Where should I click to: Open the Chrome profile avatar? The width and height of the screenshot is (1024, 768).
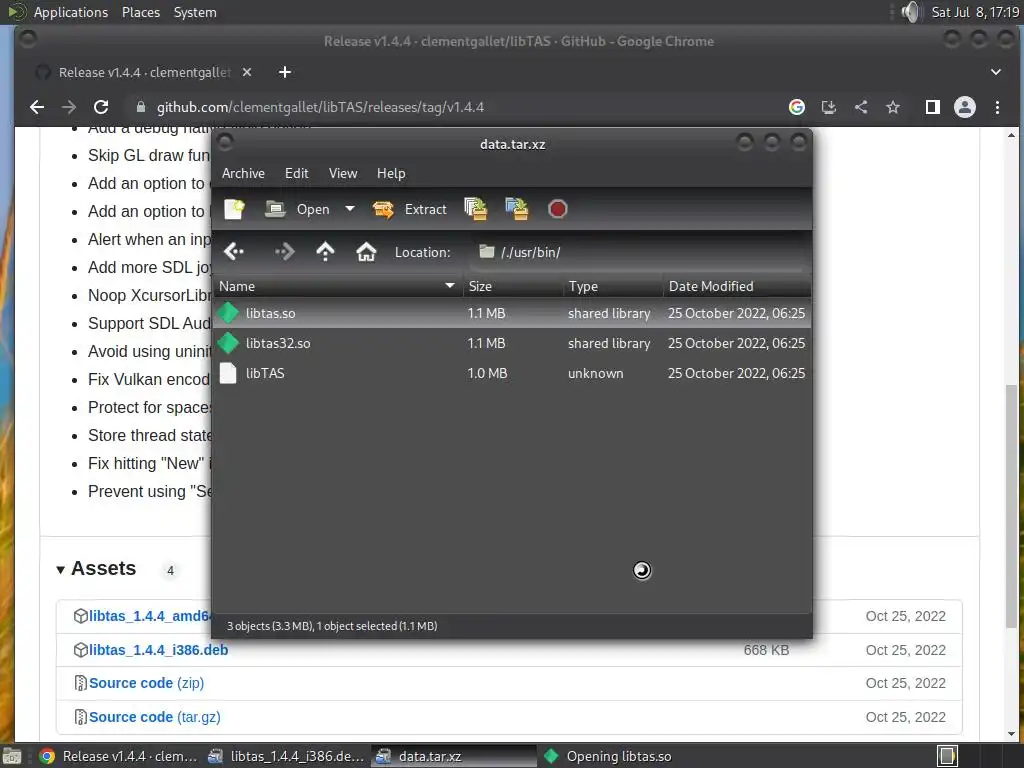point(965,107)
